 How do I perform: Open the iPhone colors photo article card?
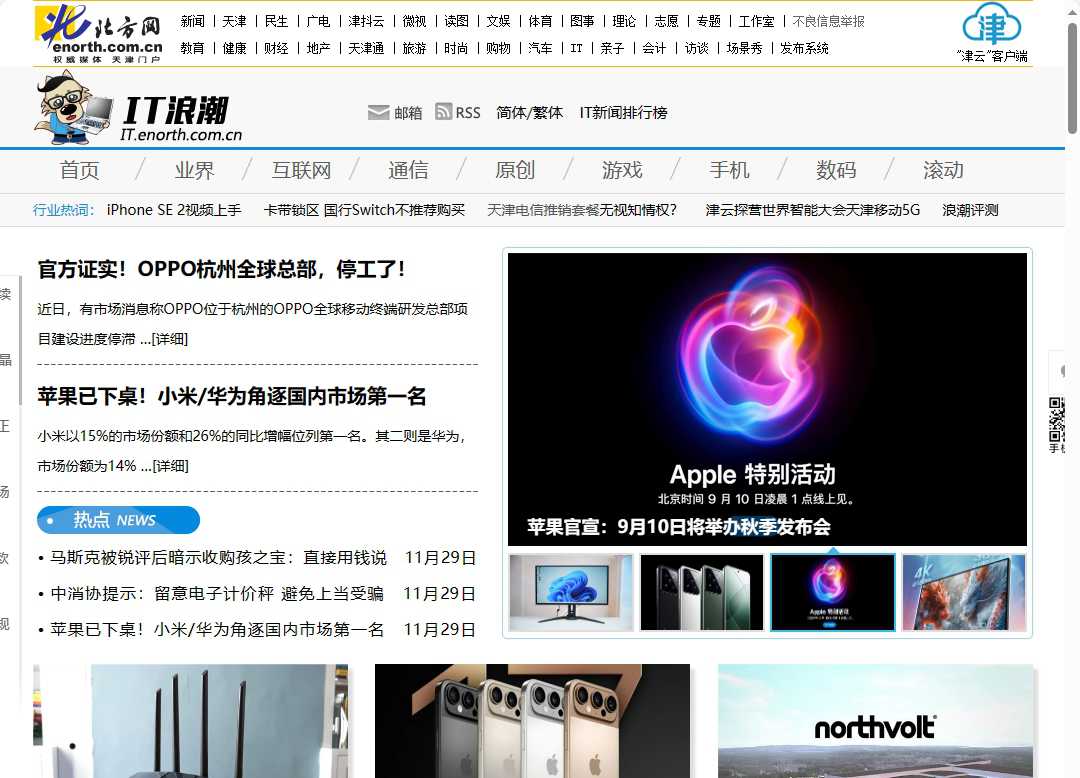[532, 721]
